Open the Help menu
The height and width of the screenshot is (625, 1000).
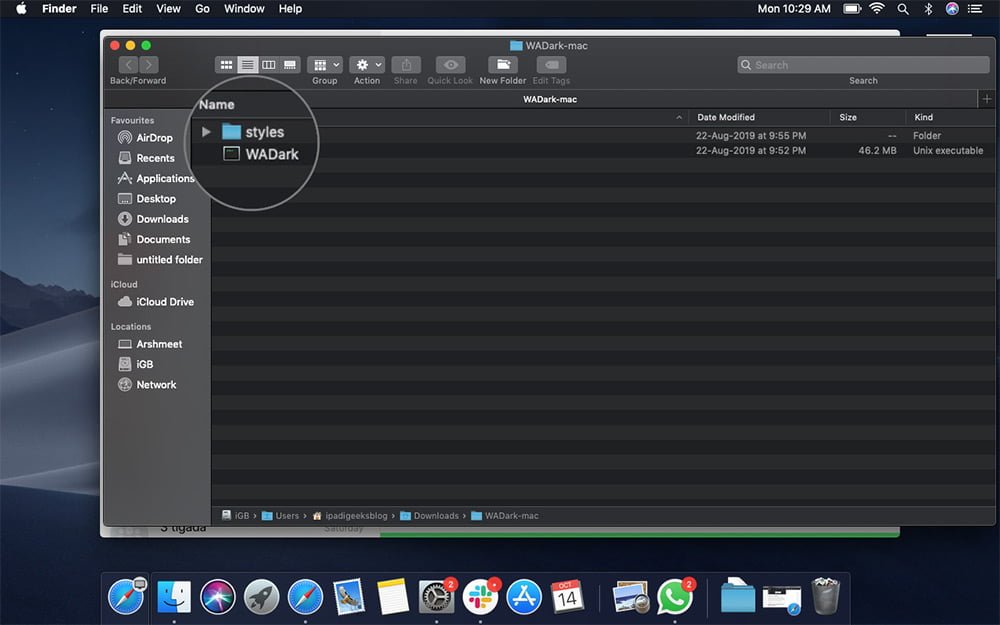click(x=290, y=8)
